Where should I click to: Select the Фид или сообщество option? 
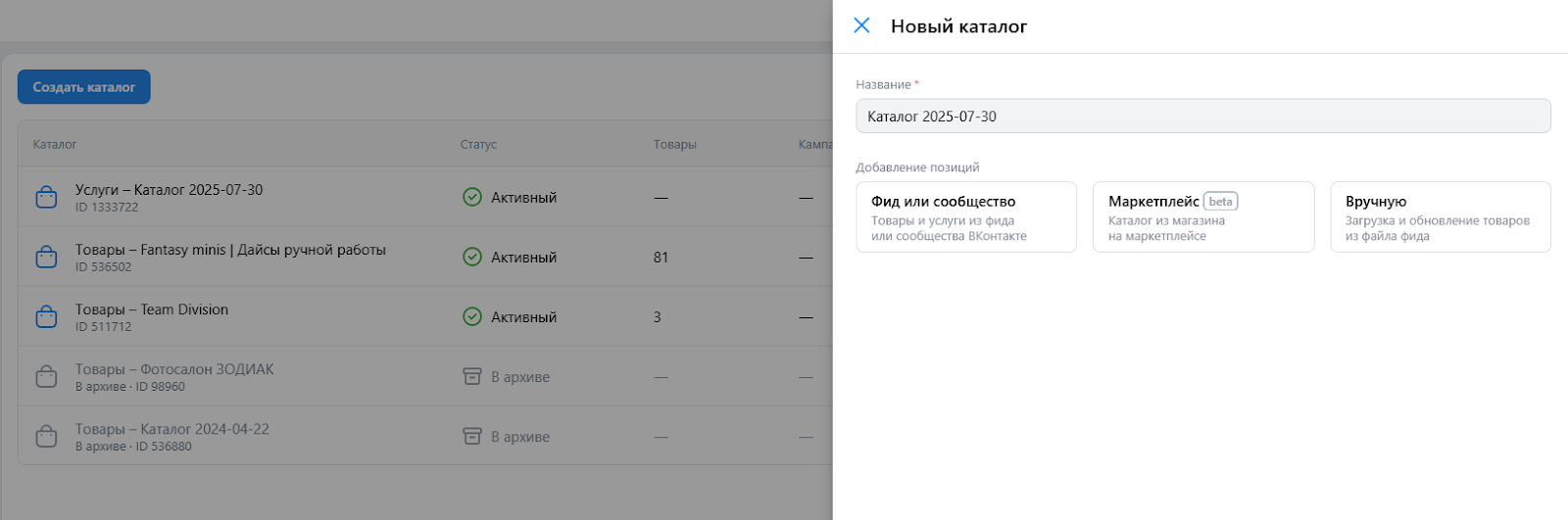[x=966, y=217]
